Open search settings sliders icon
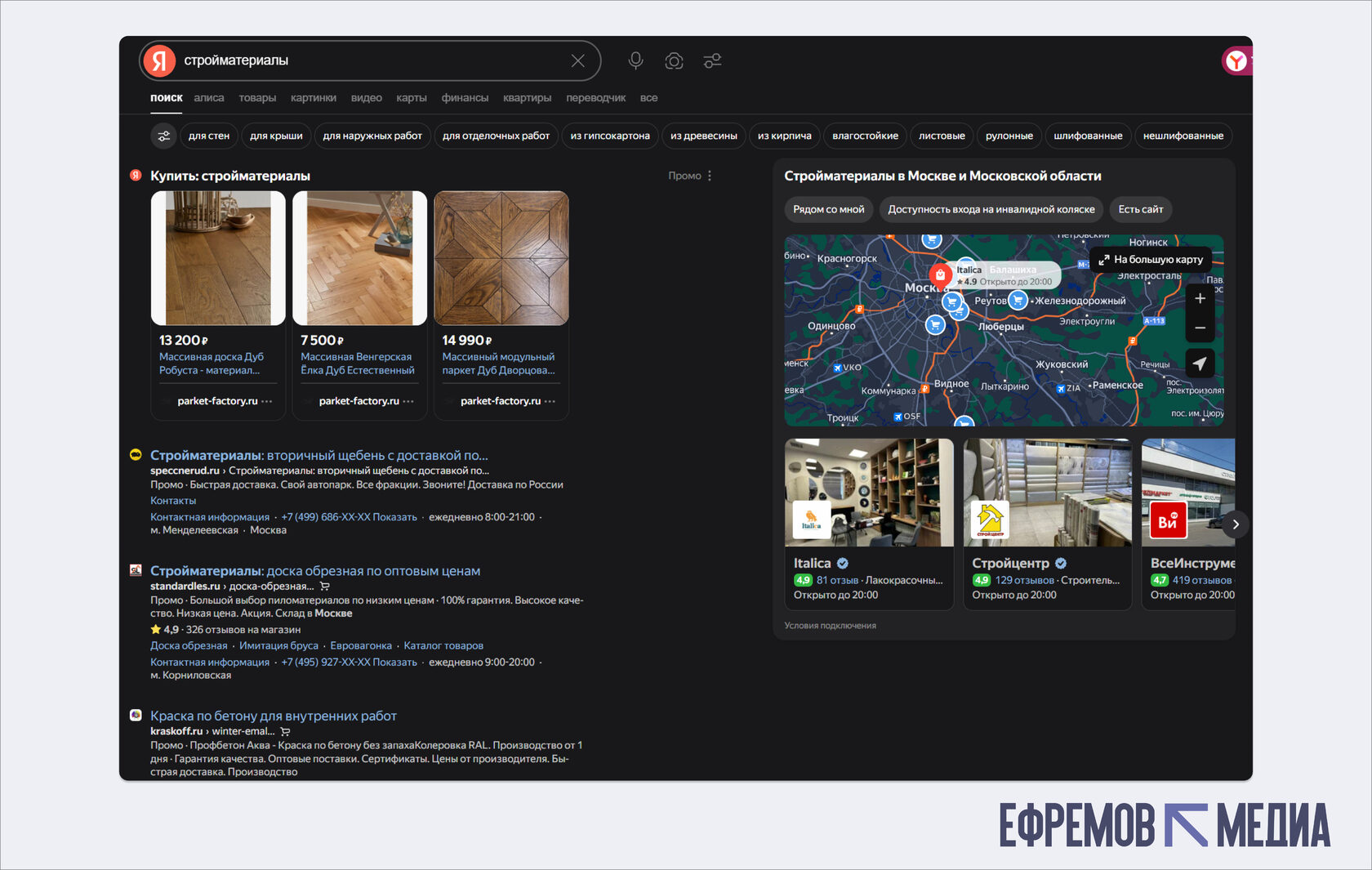Viewport: 1372px width, 870px height. (x=712, y=61)
